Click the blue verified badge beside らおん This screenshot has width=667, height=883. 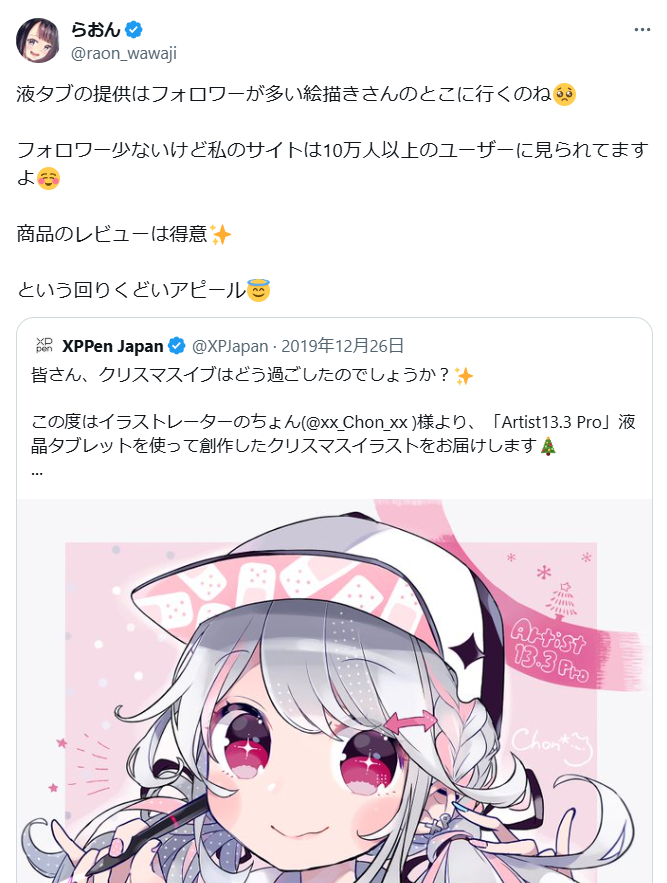pos(134,29)
